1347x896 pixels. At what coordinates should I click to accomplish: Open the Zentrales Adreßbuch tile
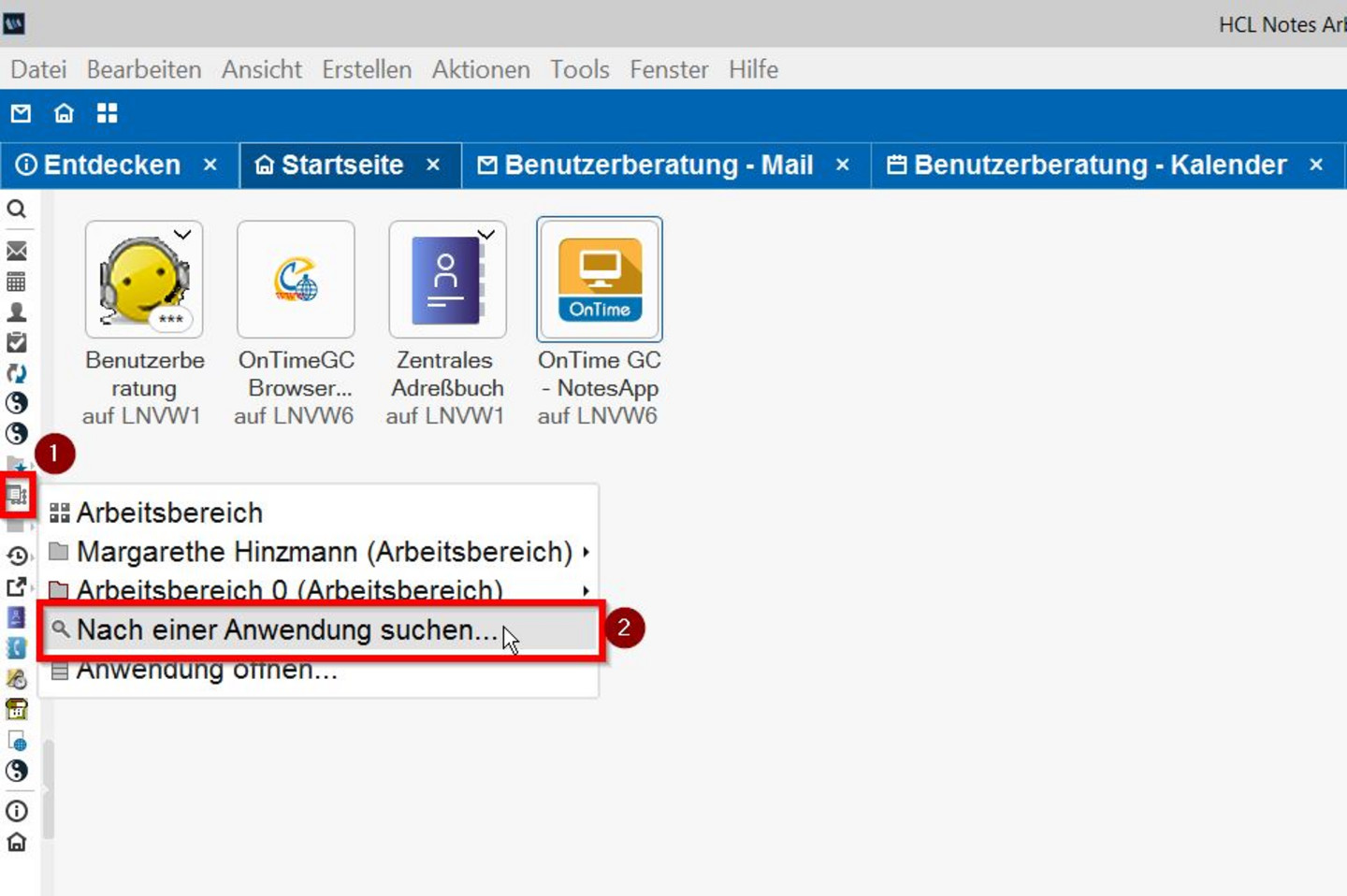point(447,279)
